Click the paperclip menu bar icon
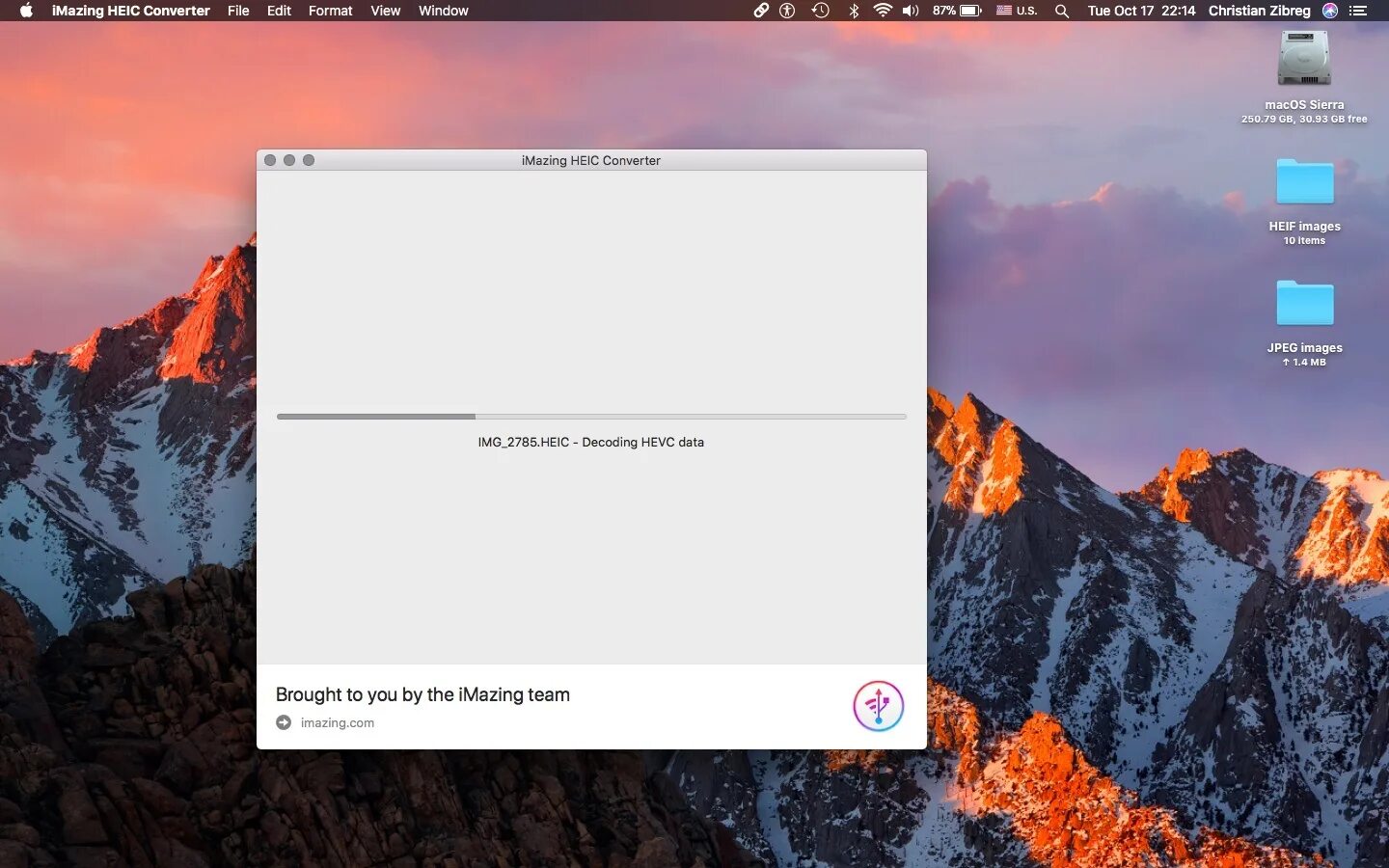The image size is (1389, 868). point(761,11)
